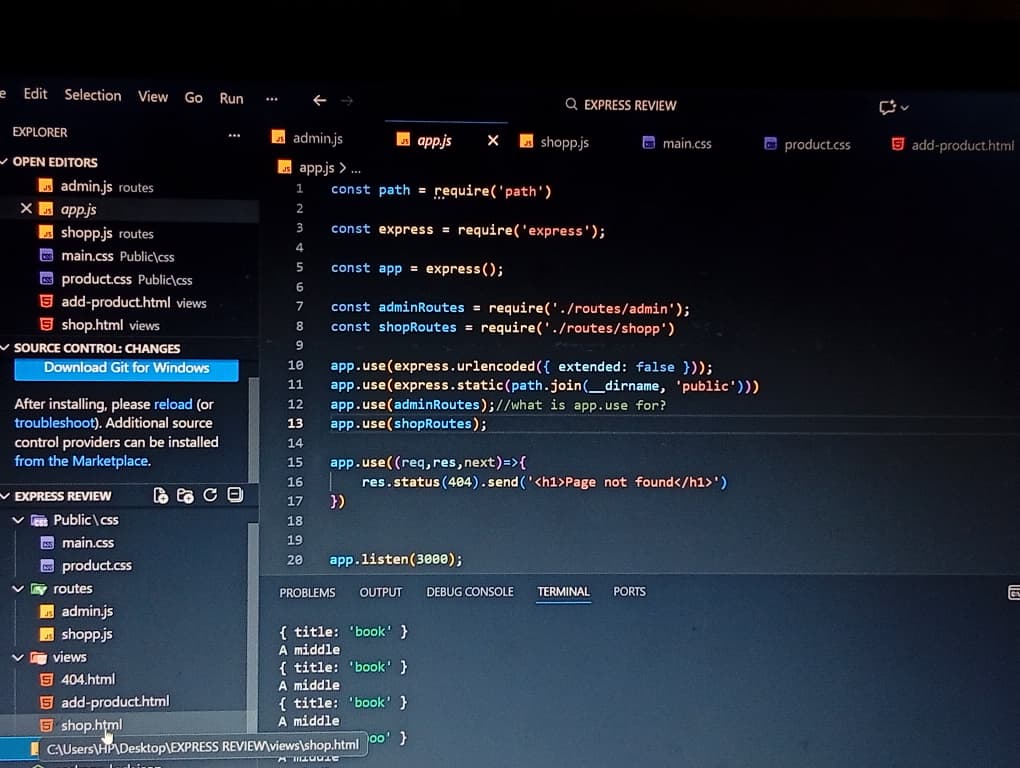Collapse all folders in the explorer
1020x768 pixels.
pyautogui.click(x=234, y=495)
